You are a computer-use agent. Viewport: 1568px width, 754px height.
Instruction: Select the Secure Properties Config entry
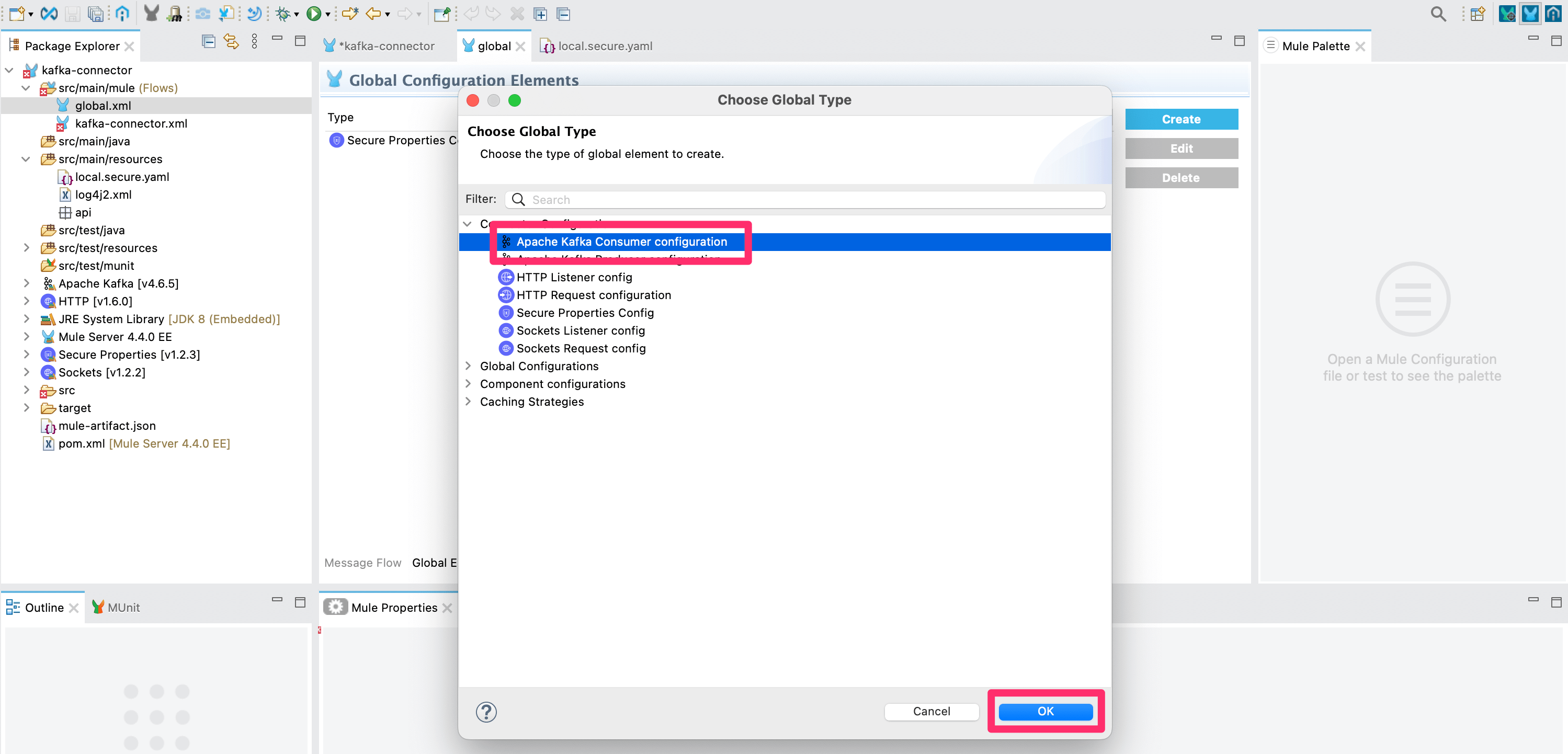click(585, 312)
